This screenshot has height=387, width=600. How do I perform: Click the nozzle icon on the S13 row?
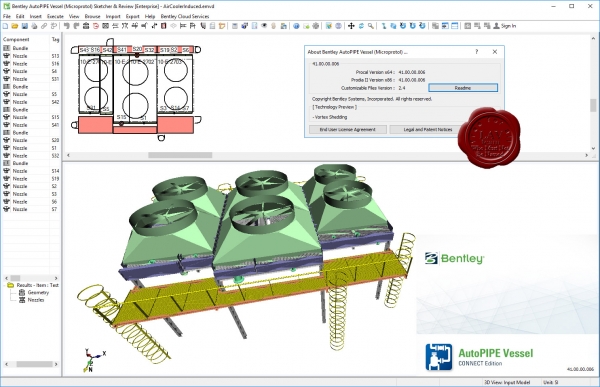[x=7, y=56]
